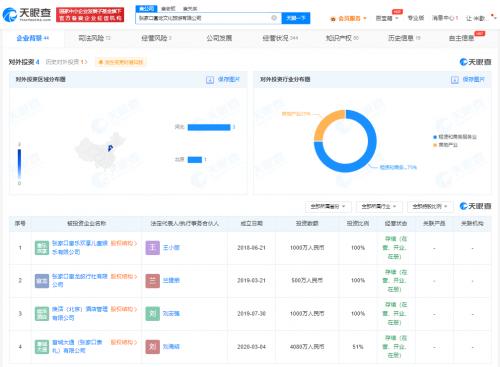Select the 查老板 search tab

[168, 8]
